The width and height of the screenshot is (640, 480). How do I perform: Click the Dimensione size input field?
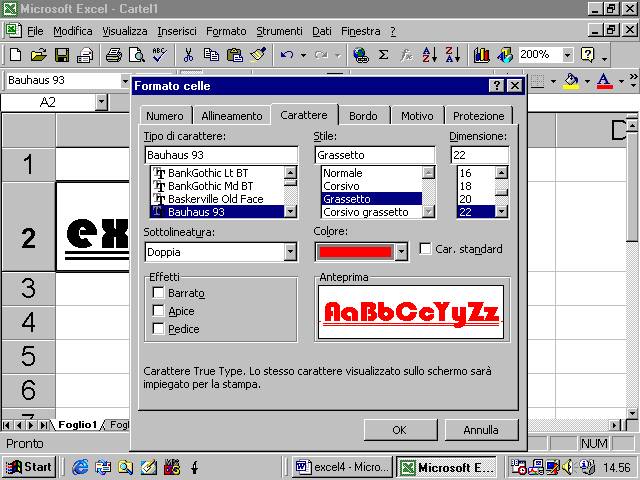coord(480,155)
